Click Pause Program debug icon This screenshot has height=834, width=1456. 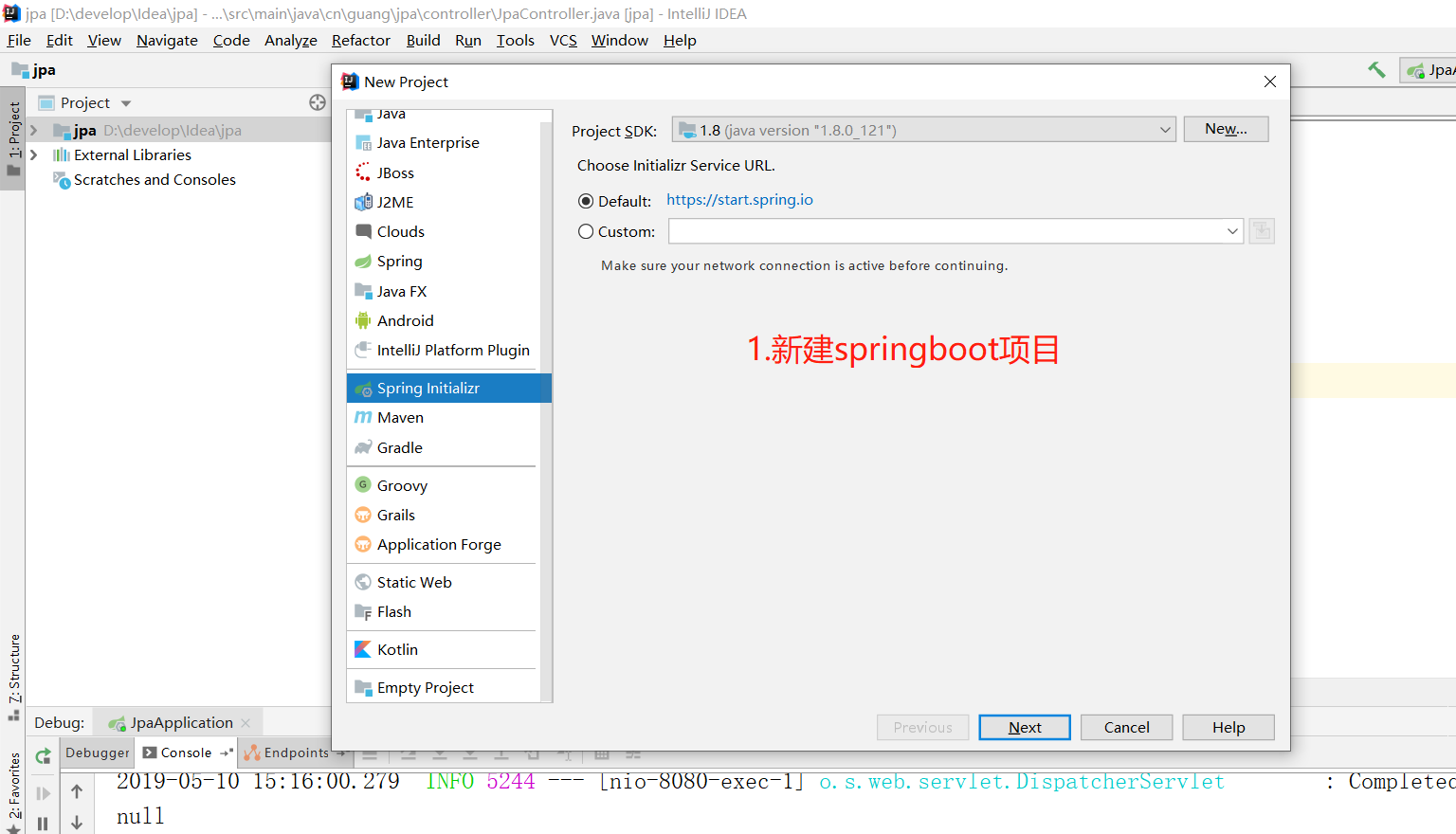(x=43, y=824)
